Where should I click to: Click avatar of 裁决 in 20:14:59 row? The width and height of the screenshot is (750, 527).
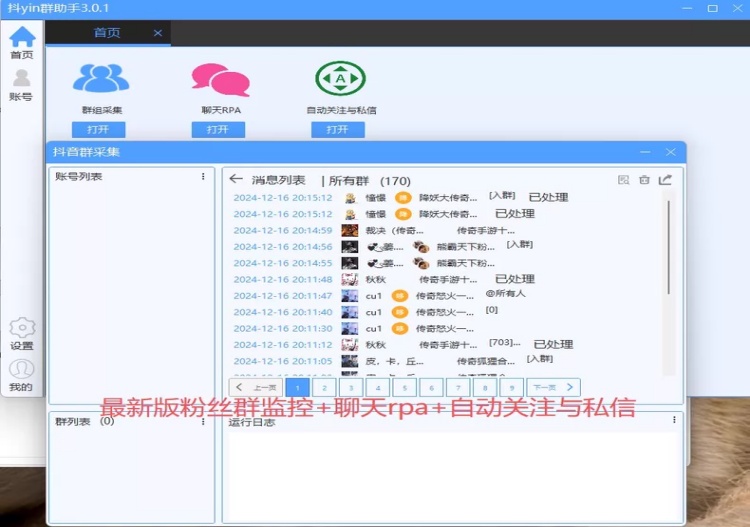pos(350,231)
